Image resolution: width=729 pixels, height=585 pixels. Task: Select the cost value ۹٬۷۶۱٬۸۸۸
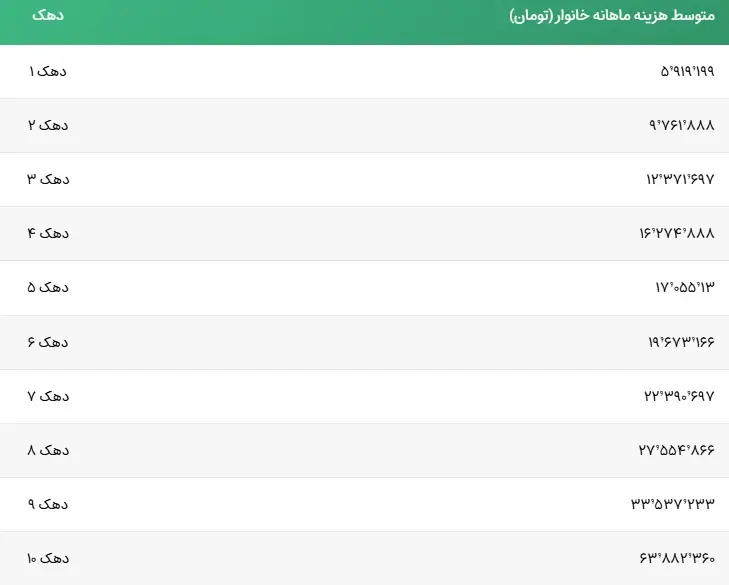(682, 125)
